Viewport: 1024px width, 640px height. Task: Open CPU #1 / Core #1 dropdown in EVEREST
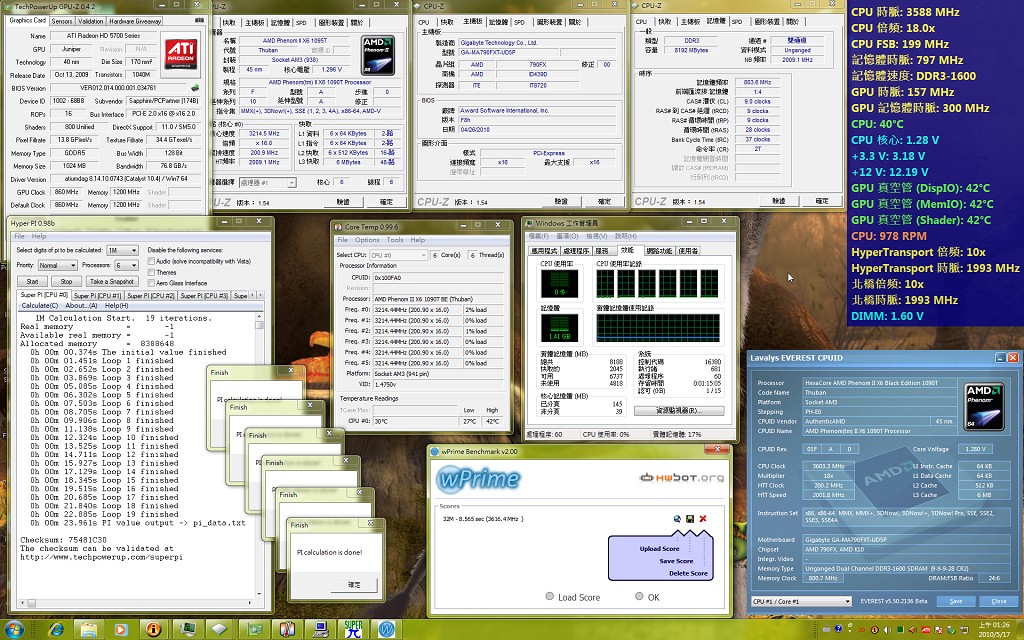(801, 601)
